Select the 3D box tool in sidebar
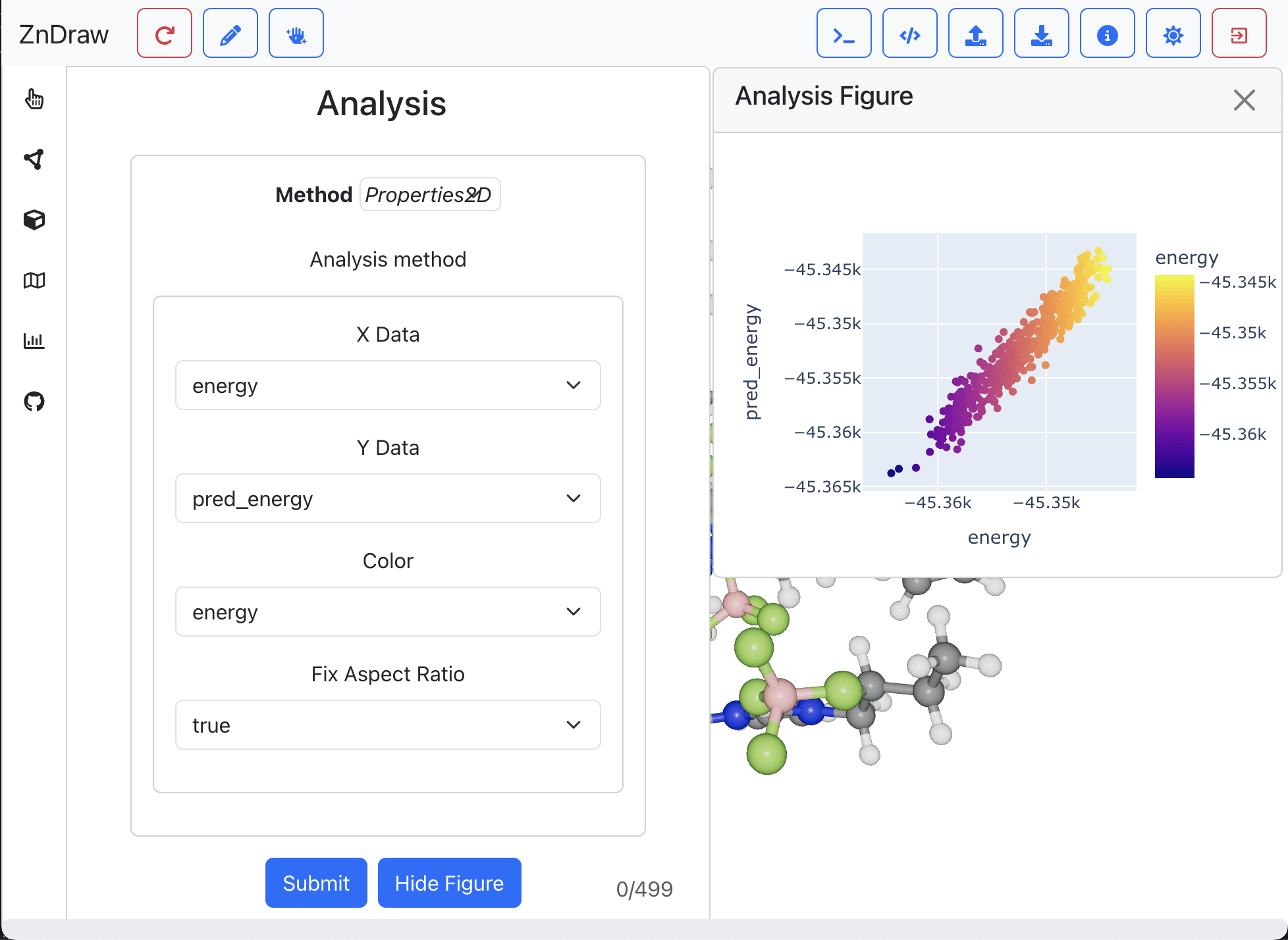The height and width of the screenshot is (940, 1288). (x=34, y=220)
